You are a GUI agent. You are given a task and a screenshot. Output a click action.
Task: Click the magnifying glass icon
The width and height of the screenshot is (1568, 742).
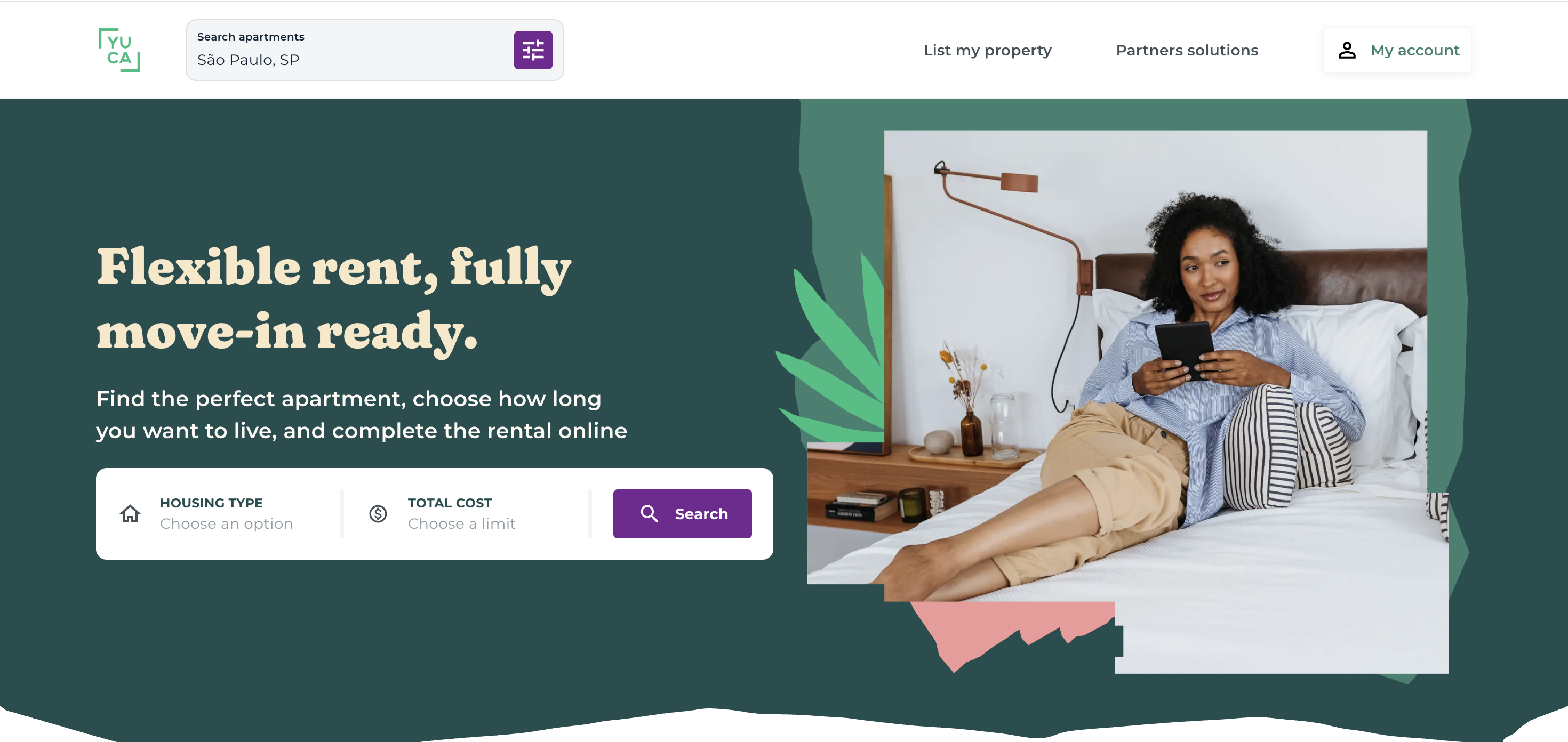(x=649, y=513)
